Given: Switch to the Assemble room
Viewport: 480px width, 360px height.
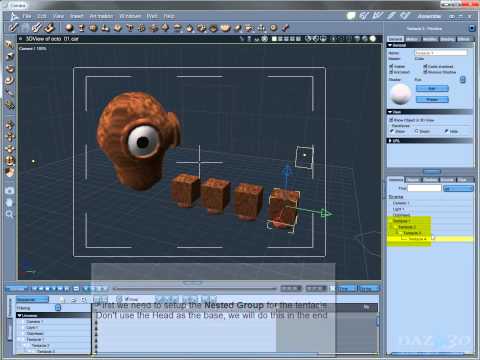Looking at the screenshot, I should tap(429, 16).
